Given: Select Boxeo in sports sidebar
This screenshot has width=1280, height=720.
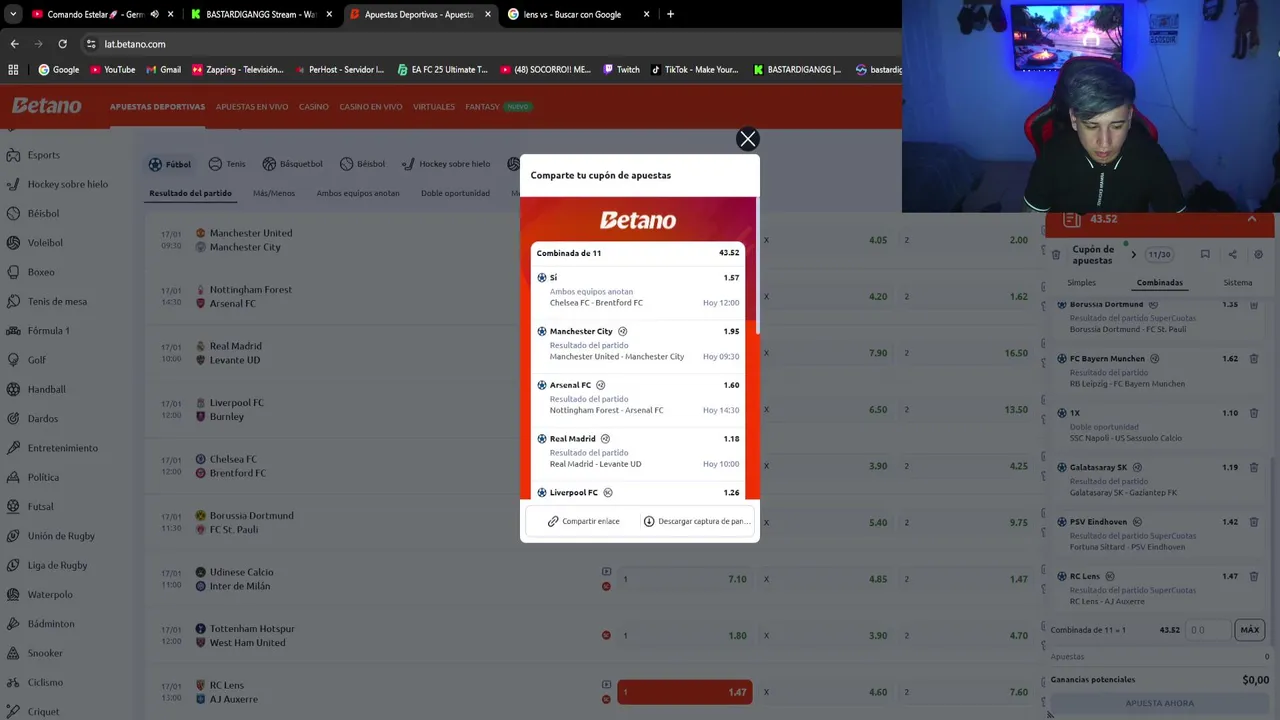Looking at the screenshot, I should pyautogui.click(x=41, y=272).
